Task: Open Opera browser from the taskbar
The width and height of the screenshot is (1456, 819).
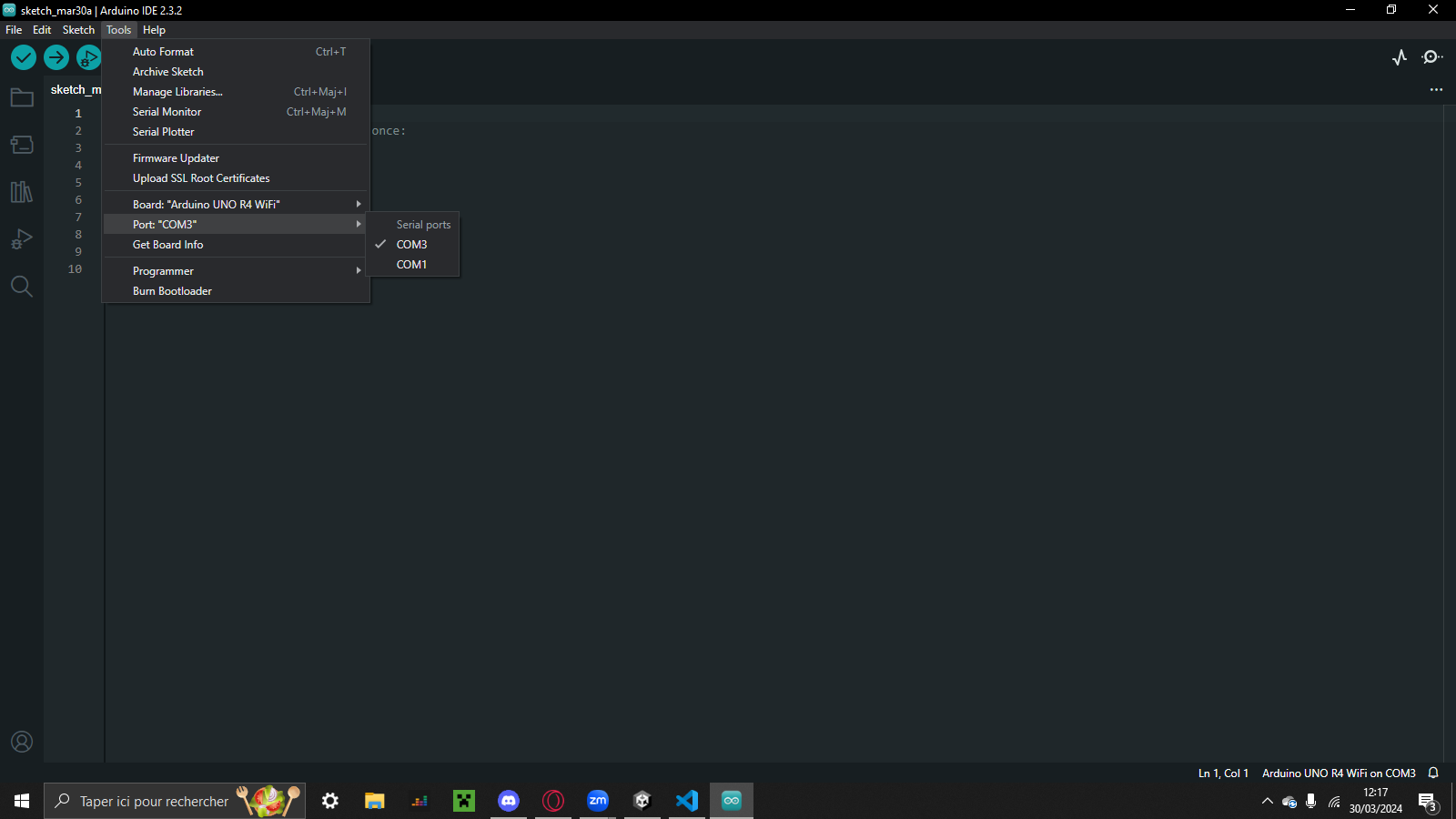Action: point(553,801)
